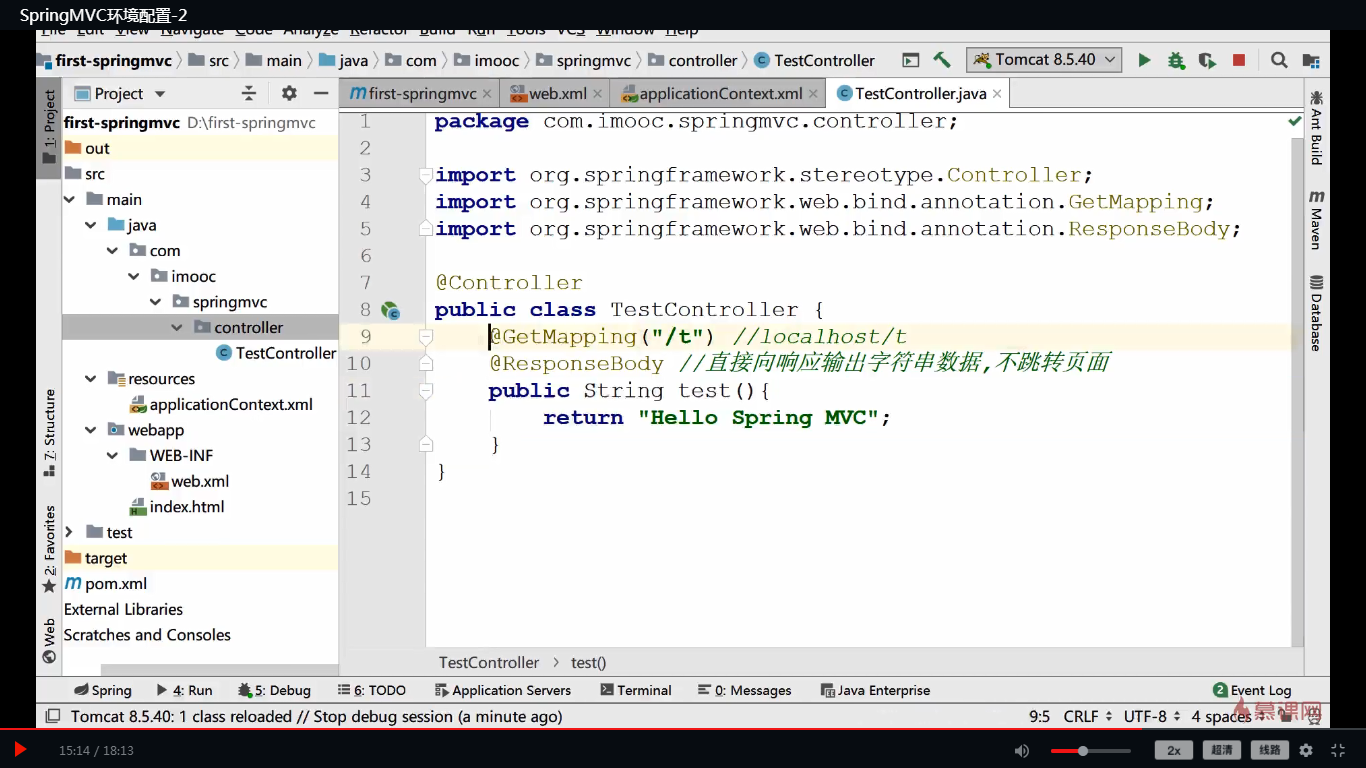Viewport: 1366px width, 768px height.
Task: Click the green Run button in toolbar
Action: tap(1144, 60)
